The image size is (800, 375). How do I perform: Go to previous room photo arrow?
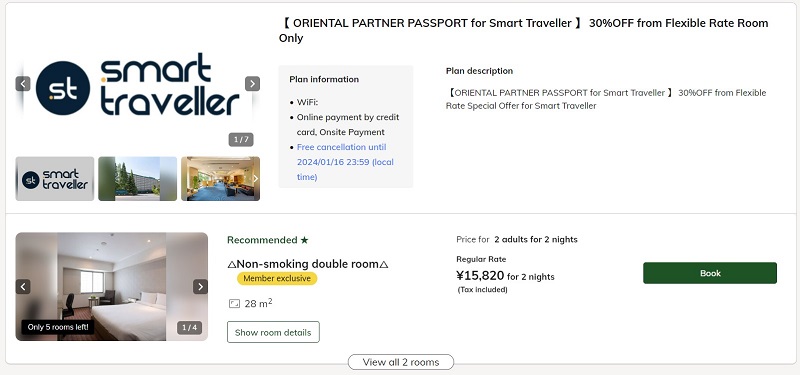pos(23,287)
